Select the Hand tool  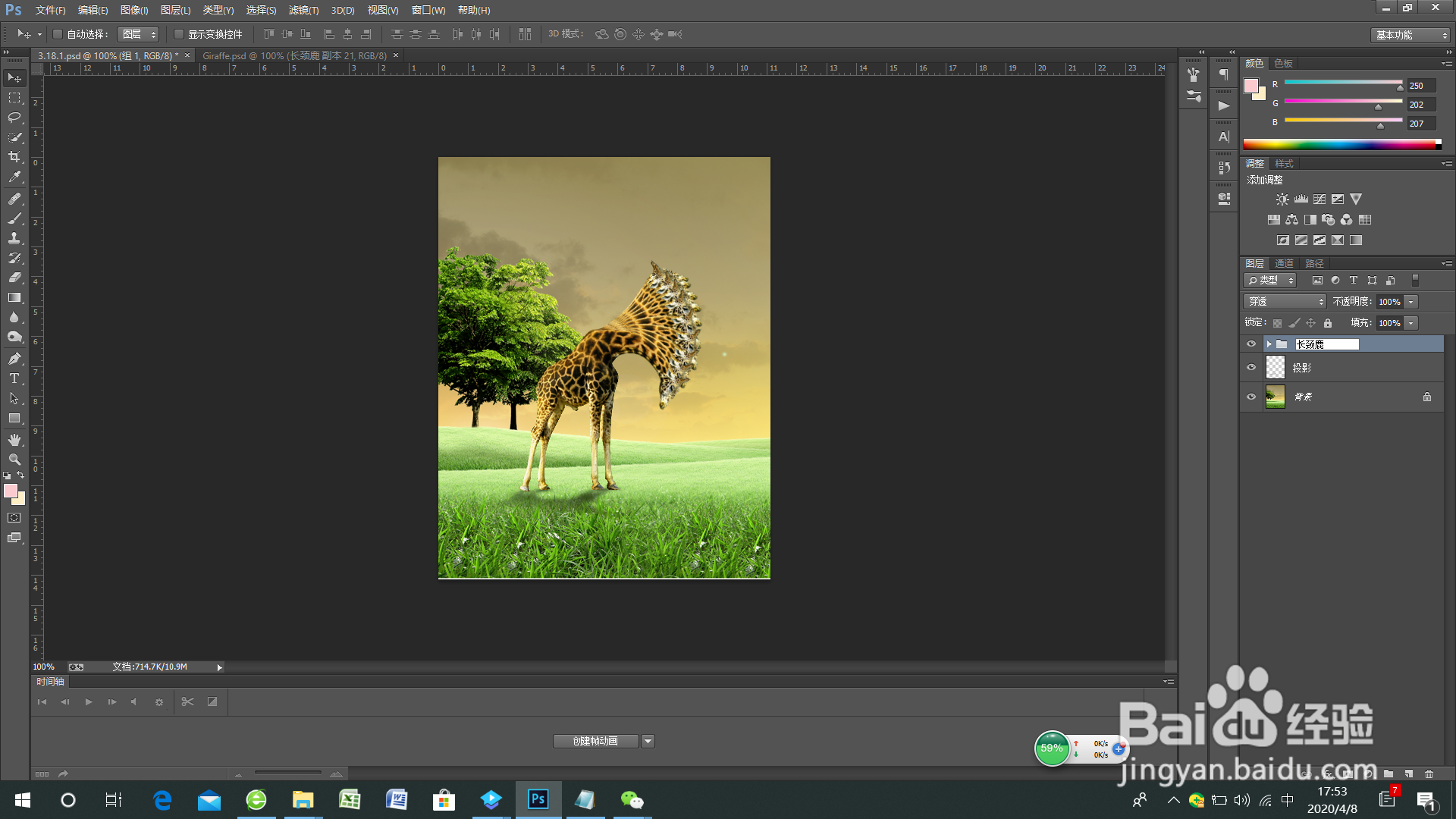click(14, 440)
